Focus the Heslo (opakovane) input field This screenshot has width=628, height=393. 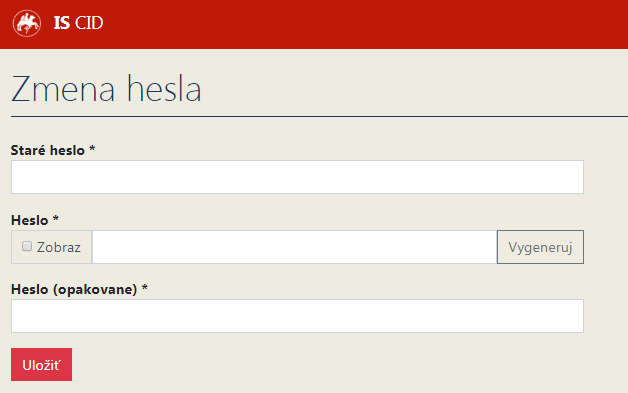[297, 316]
